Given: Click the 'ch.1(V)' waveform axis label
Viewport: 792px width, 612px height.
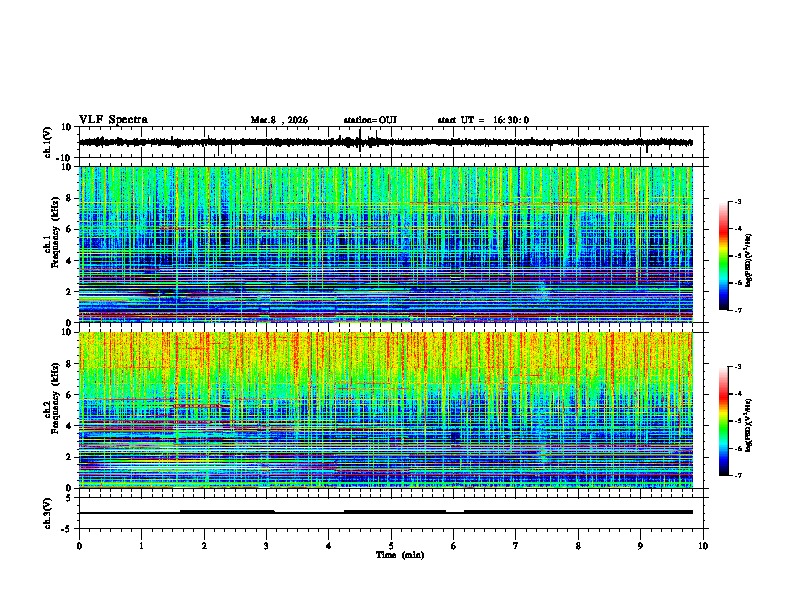Looking at the screenshot, I should click(48, 142).
